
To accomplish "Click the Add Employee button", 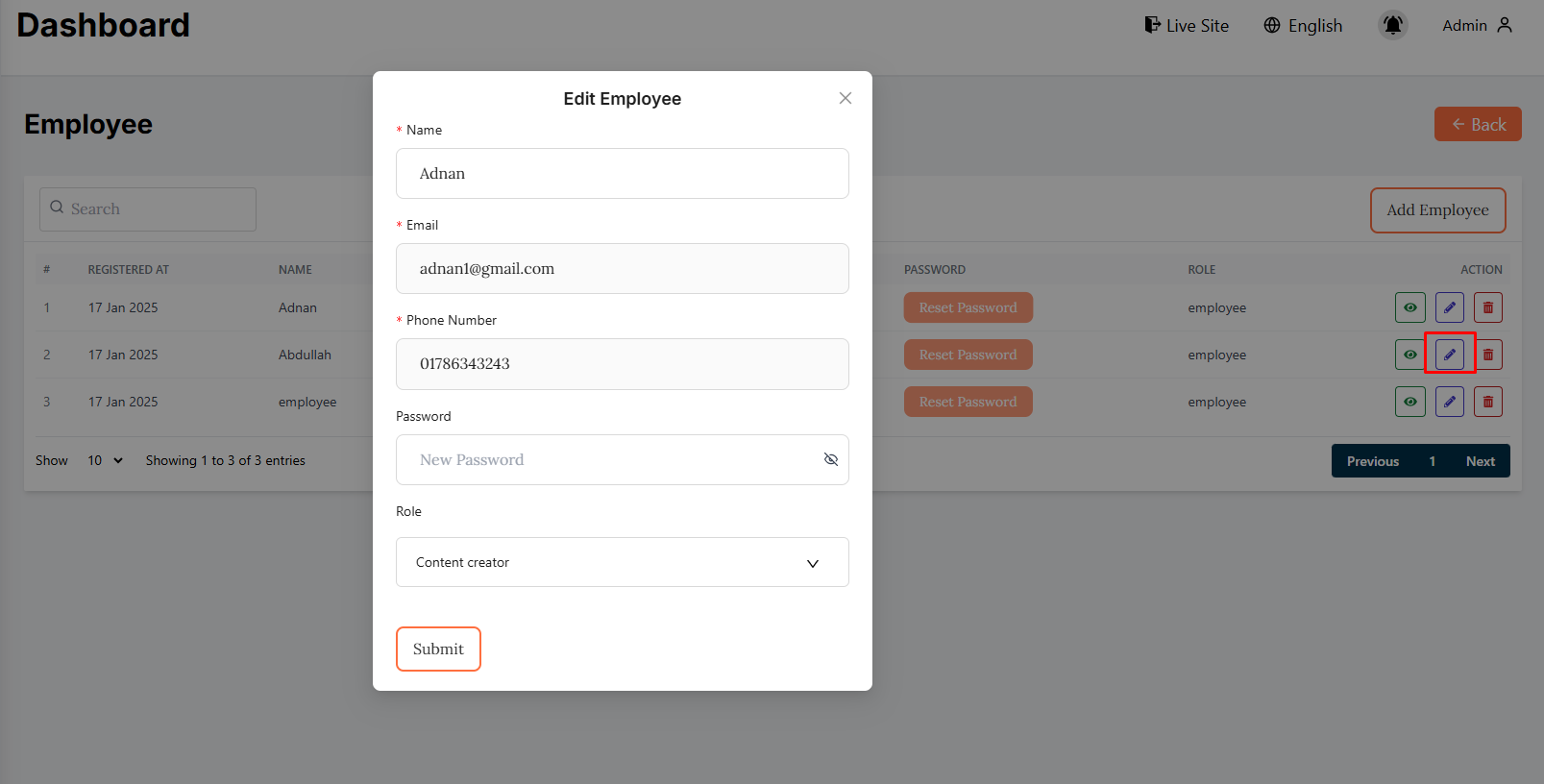I will tap(1436, 210).
